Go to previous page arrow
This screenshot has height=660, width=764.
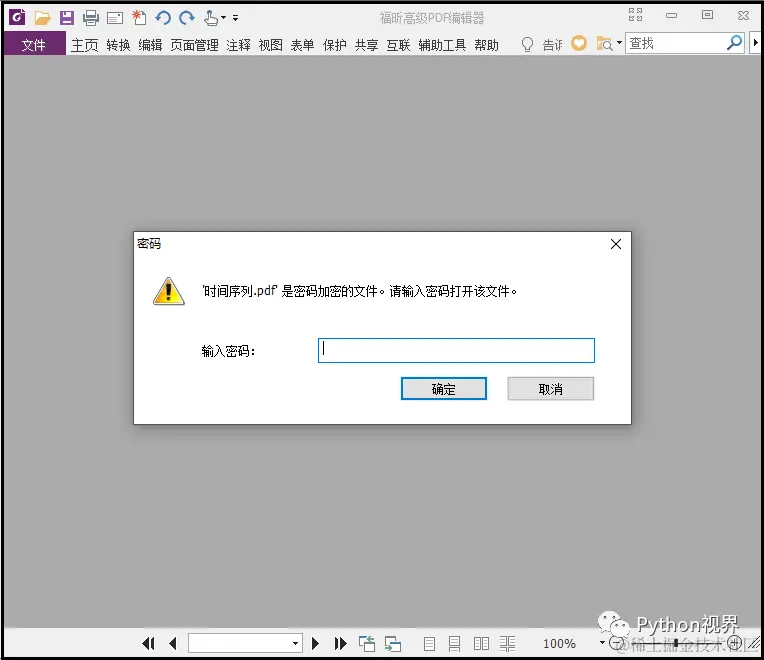172,643
